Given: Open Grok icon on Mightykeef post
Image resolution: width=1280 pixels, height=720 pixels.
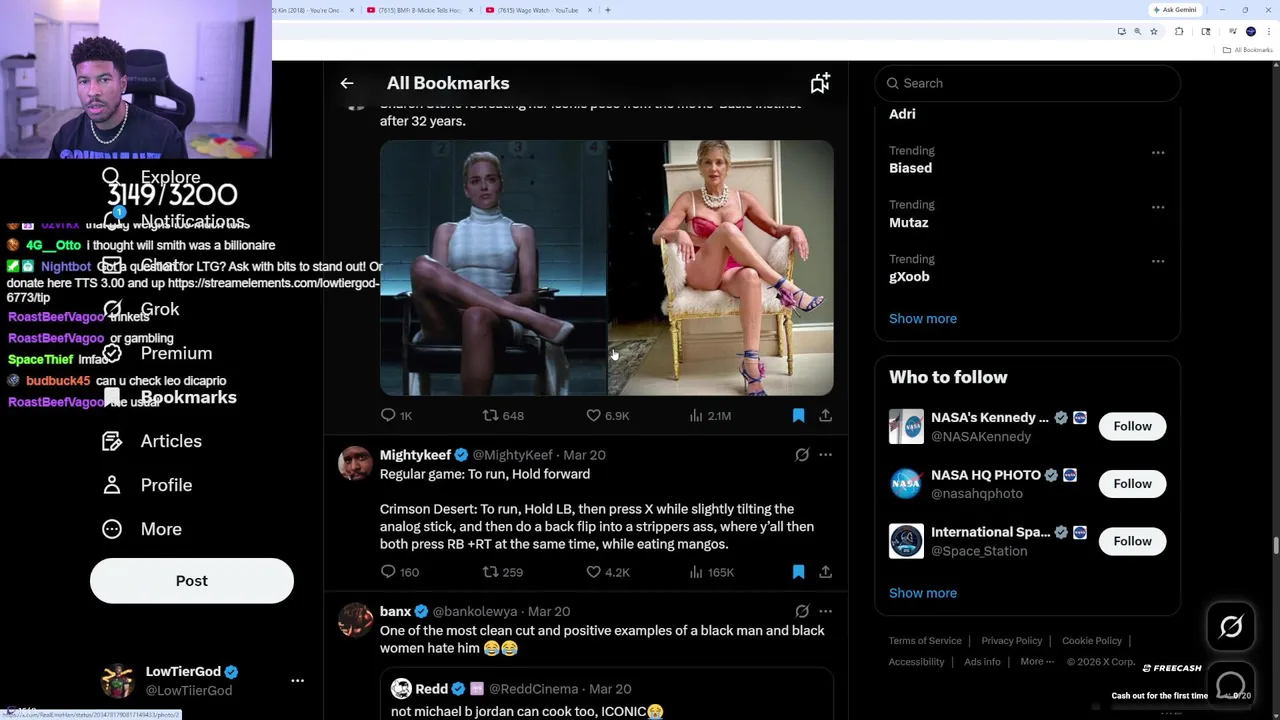Looking at the screenshot, I should click(x=802, y=455).
